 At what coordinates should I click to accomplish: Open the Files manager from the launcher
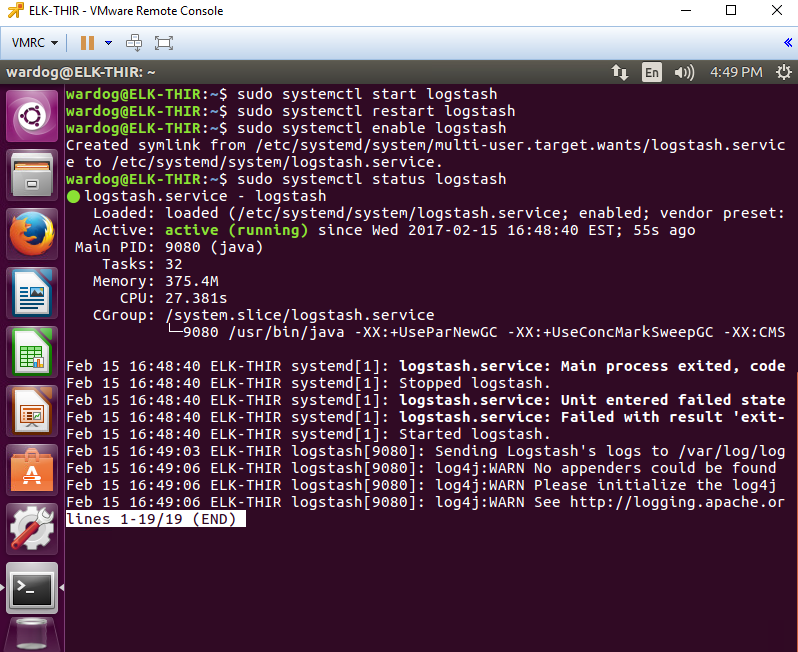32,175
